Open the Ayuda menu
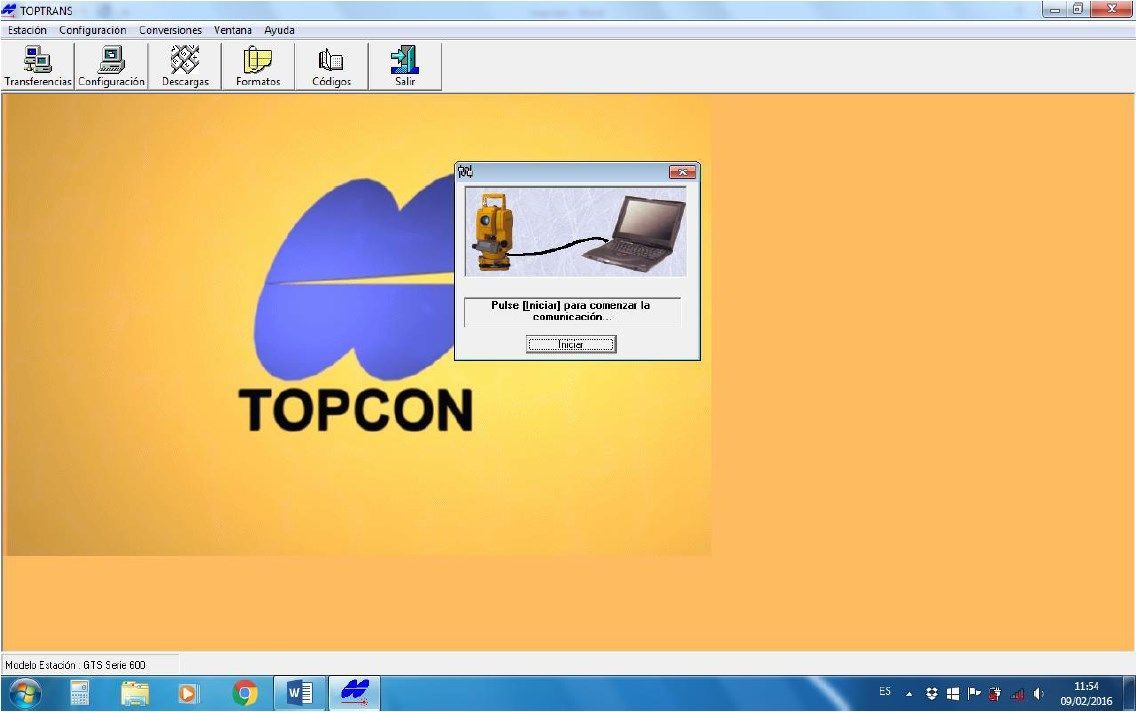1136x712 pixels. pos(279,30)
